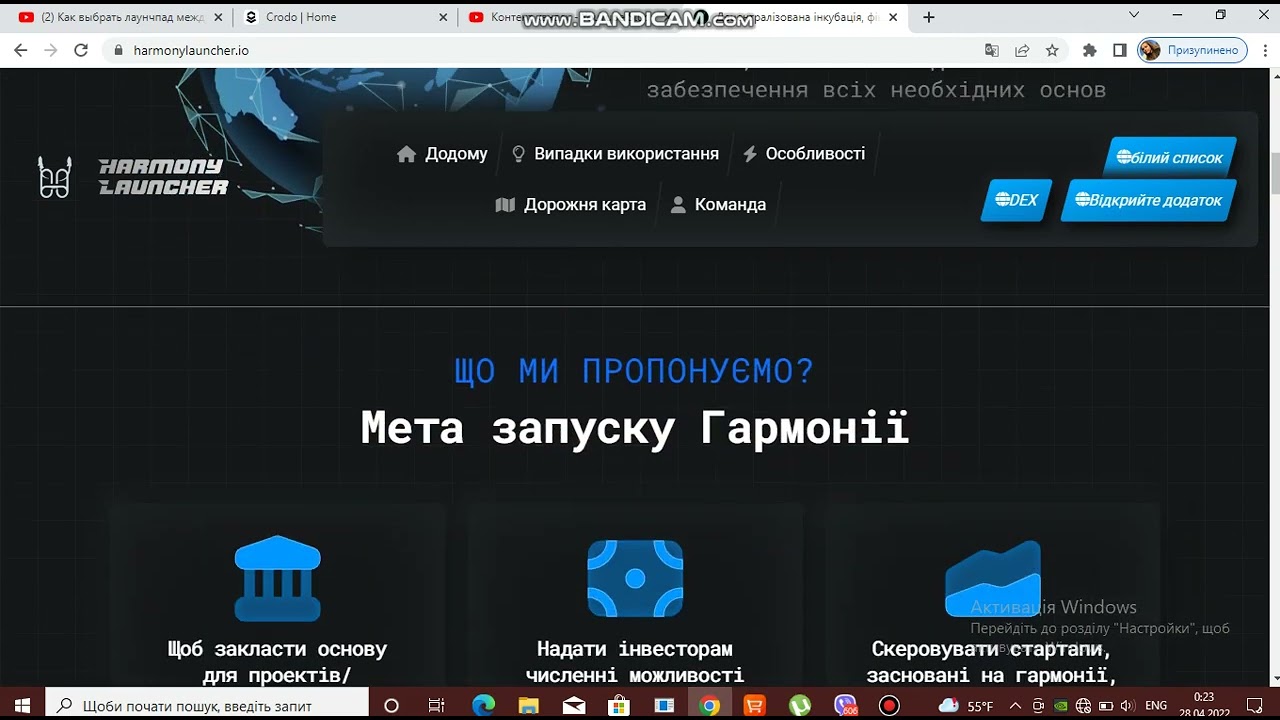Open the tab search dropdown arrow
This screenshot has width=1280, height=720.
[1134, 15]
